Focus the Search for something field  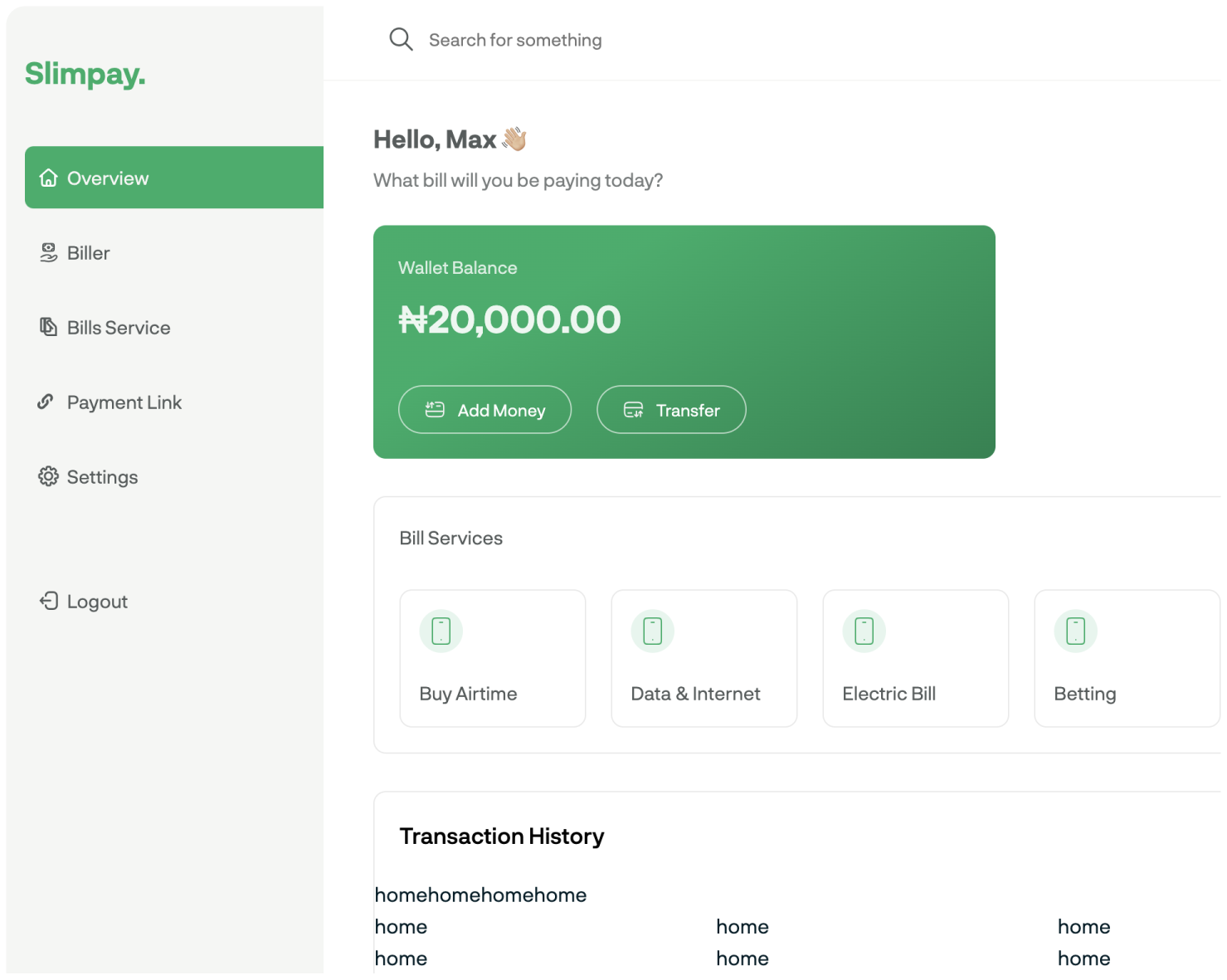pos(515,40)
